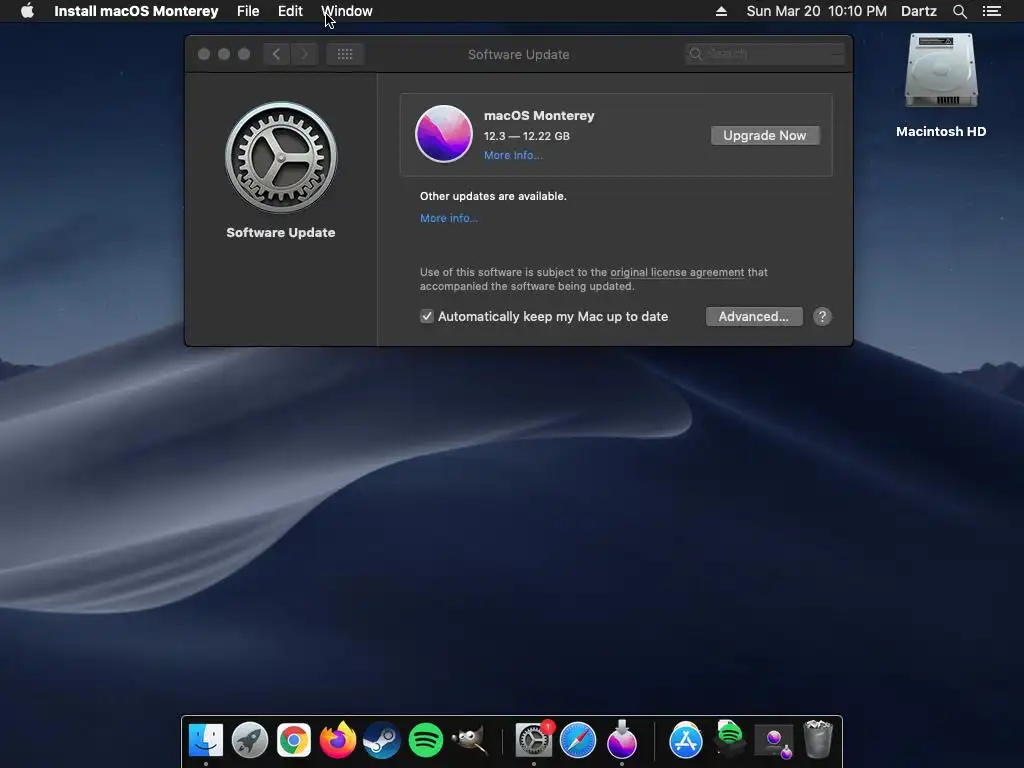The height and width of the screenshot is (768, 1024).
Task: Click the 'macOS Monterey' update title
Action: 539,116
